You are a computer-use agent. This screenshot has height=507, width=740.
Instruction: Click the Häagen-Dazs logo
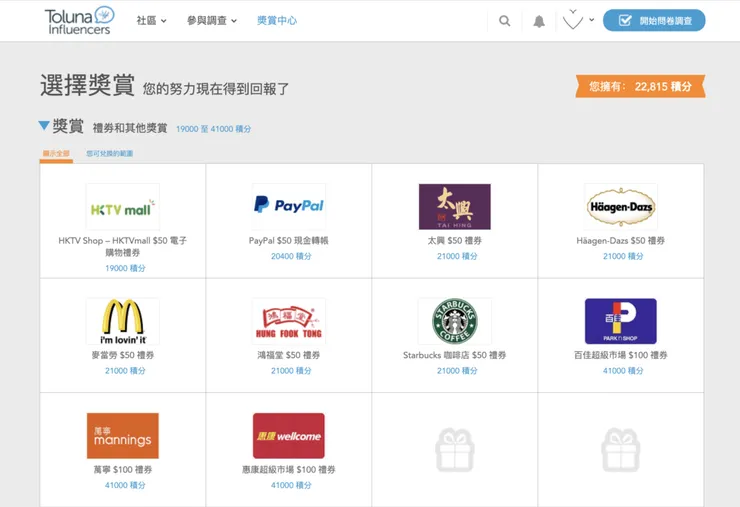click(x=621, y=207)
